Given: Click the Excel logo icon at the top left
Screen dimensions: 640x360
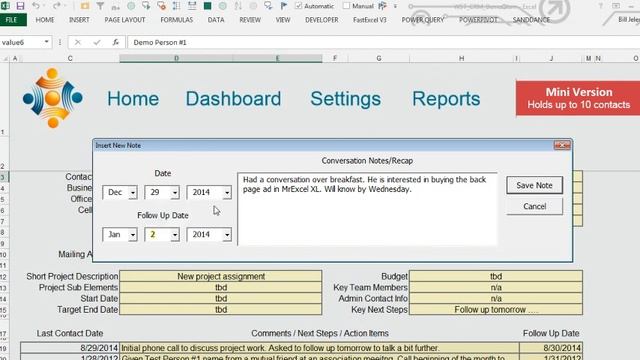Looking at the screenshot, I should [x=6, y=6].
